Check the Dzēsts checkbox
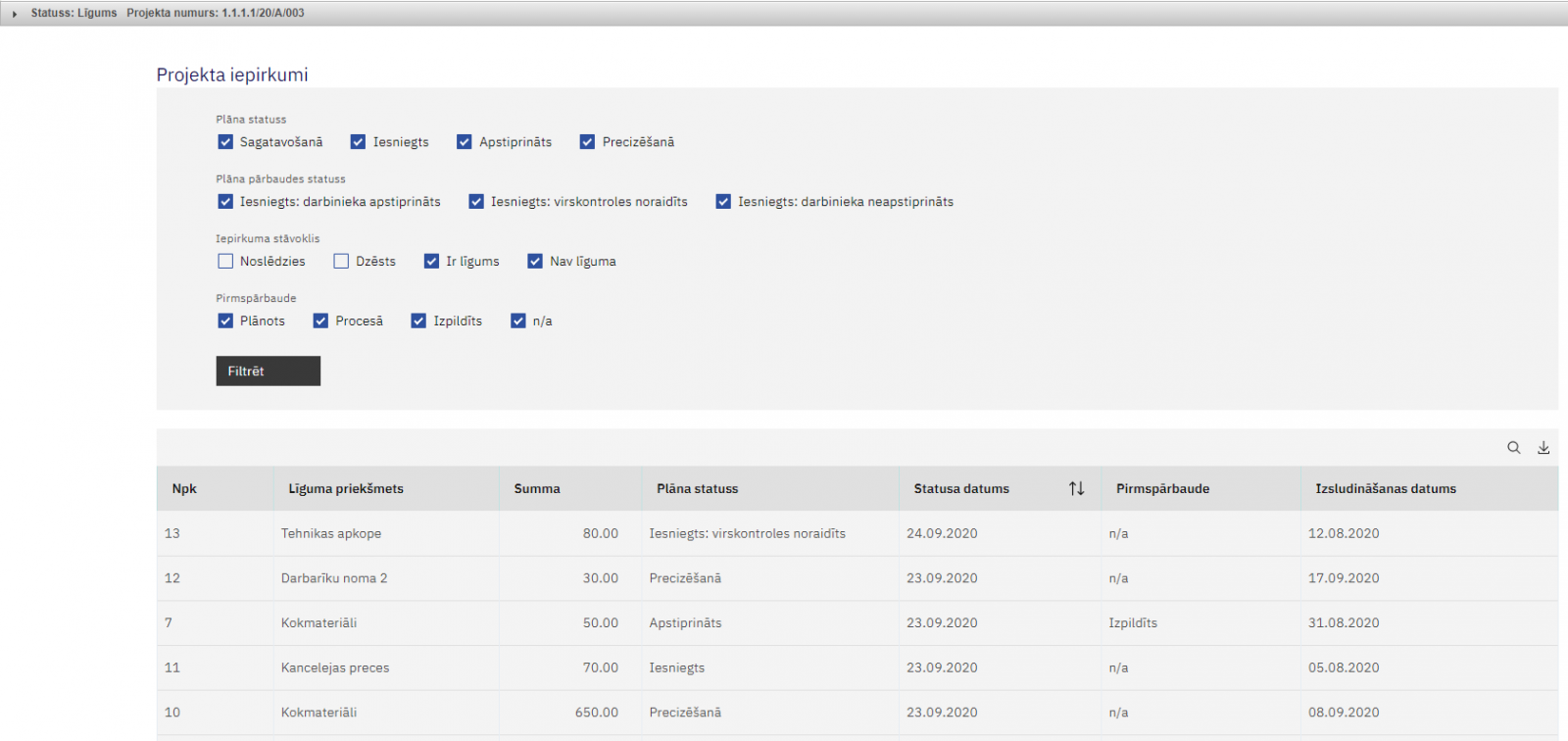The image size is (1568, 741). [x=341, y=262]
